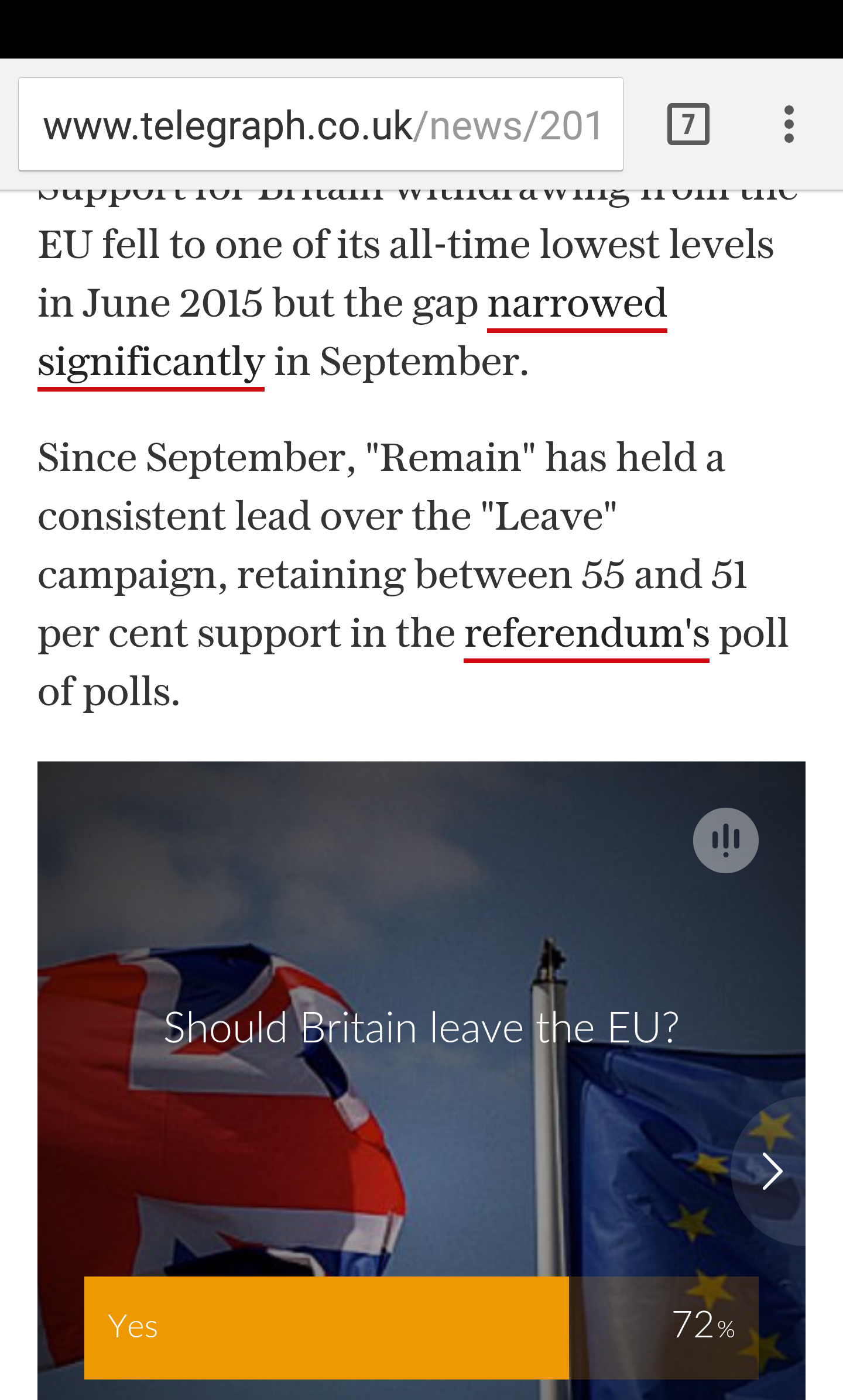Click the 'in September.' sentence ending
843x1400 pixels.
click(x=400, y=362)
